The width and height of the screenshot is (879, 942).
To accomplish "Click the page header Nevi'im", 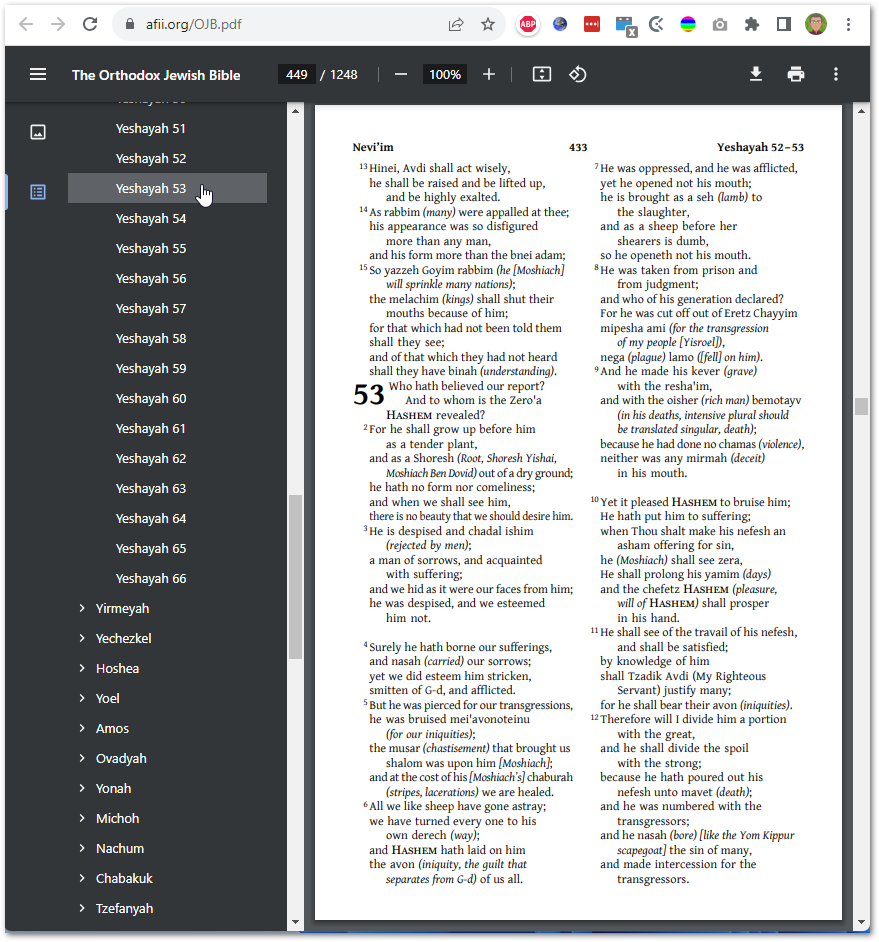I will pyautogui.click(x=373, y=147).
